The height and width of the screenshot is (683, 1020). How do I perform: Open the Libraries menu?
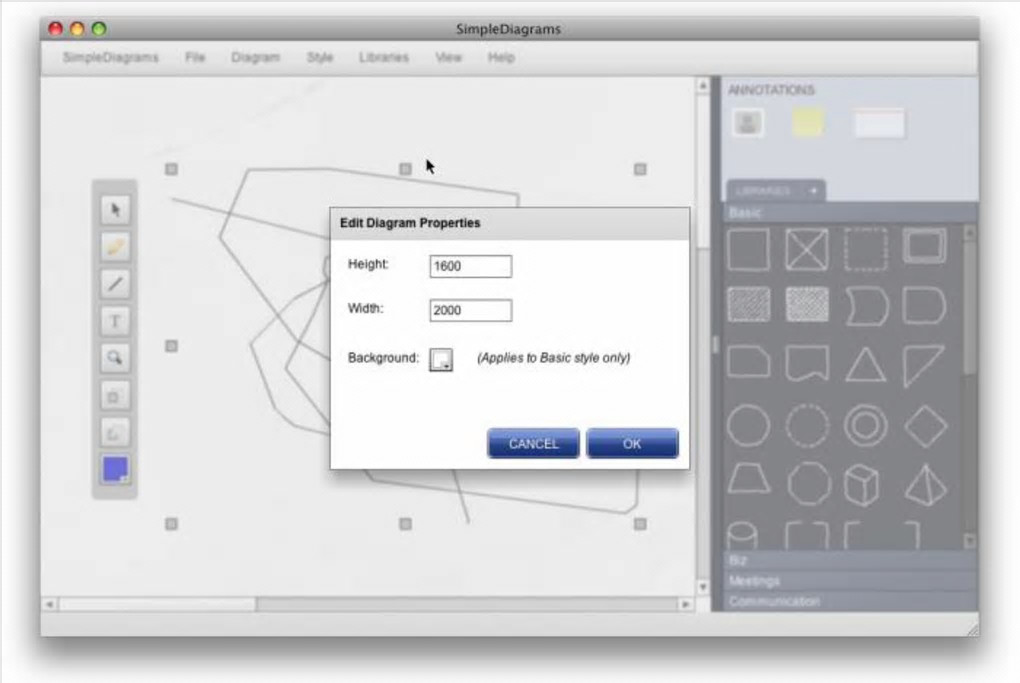(x=384, y=57)
